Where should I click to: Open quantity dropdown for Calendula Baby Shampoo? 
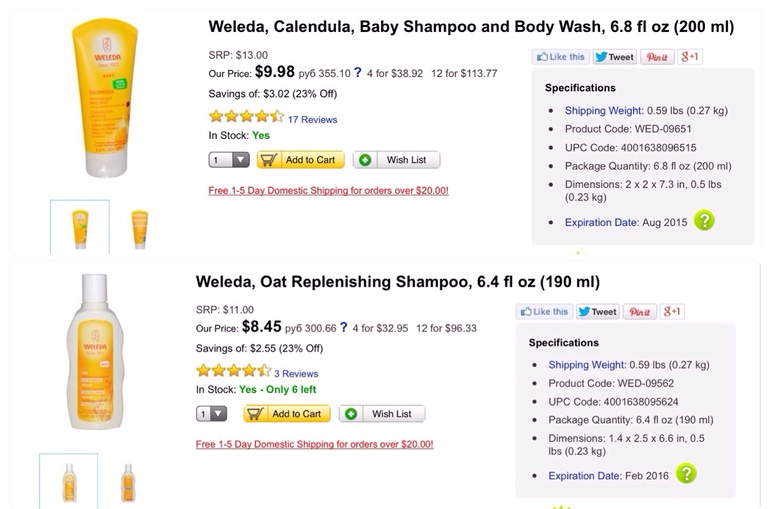[229, 160]
